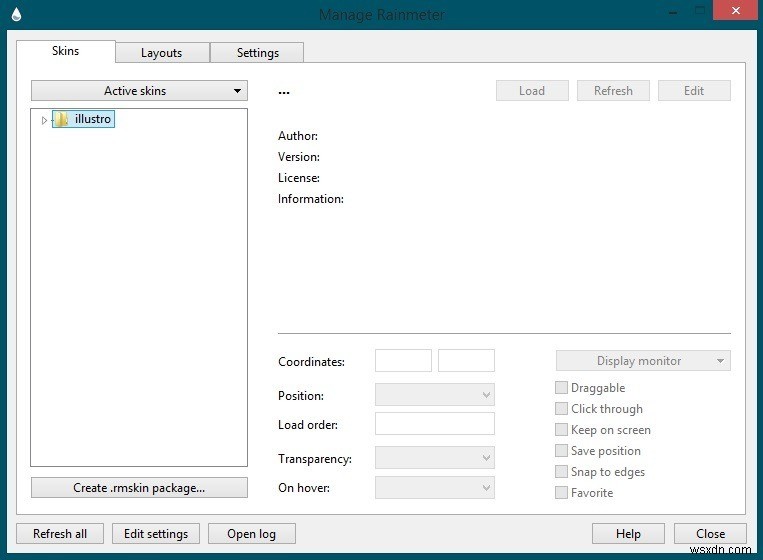Click the Load button
The width and height of the screenshot is (763, 560).
click(532, 91)
